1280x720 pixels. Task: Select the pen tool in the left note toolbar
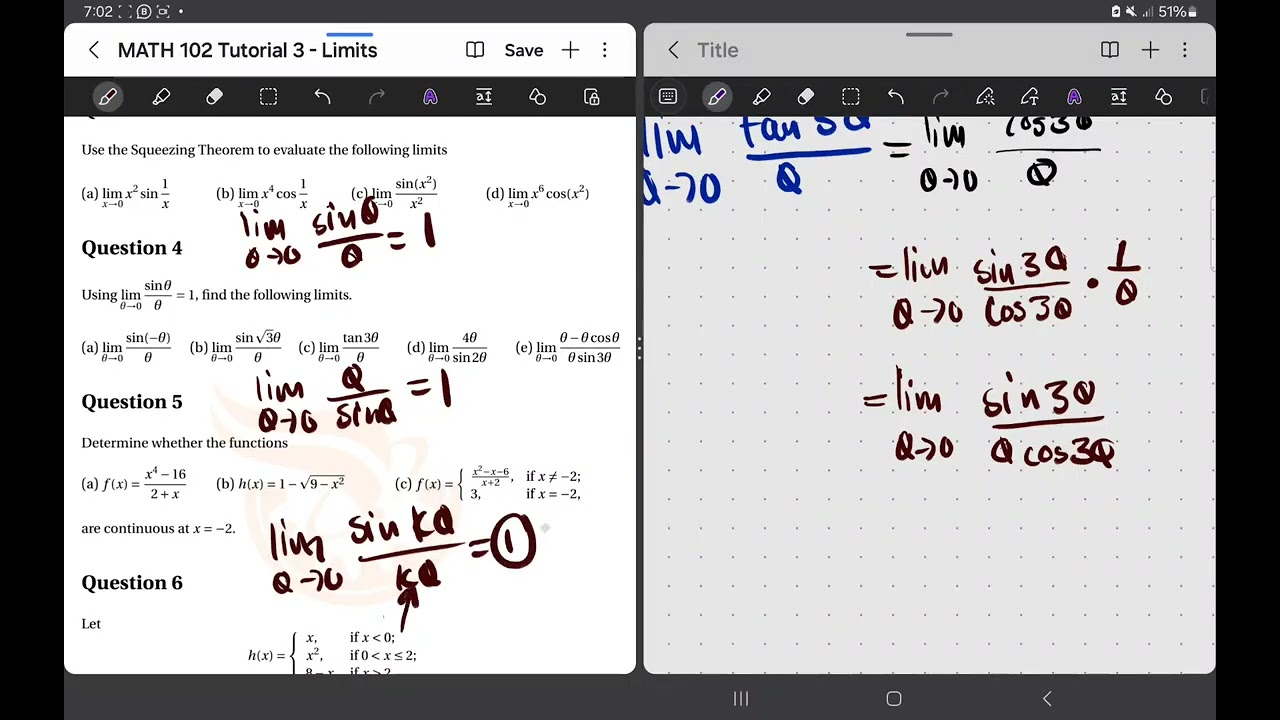coord(108,97)
